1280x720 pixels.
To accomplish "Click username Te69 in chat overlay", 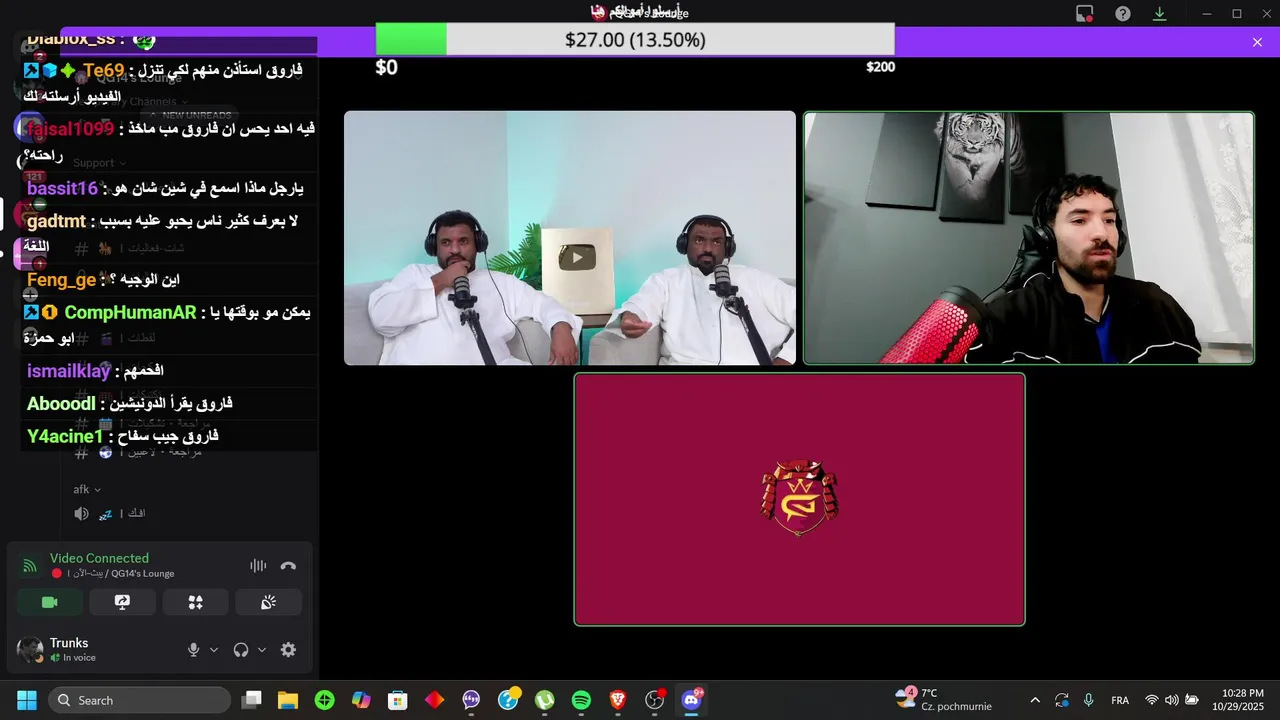I will (x=104, y=71).
